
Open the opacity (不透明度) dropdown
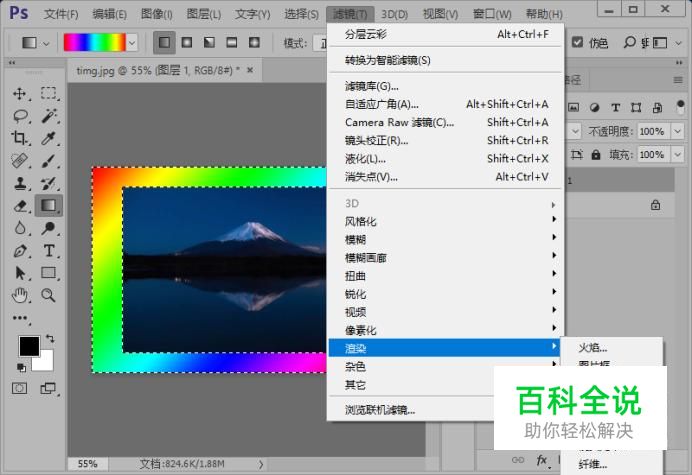click(677, 131)
